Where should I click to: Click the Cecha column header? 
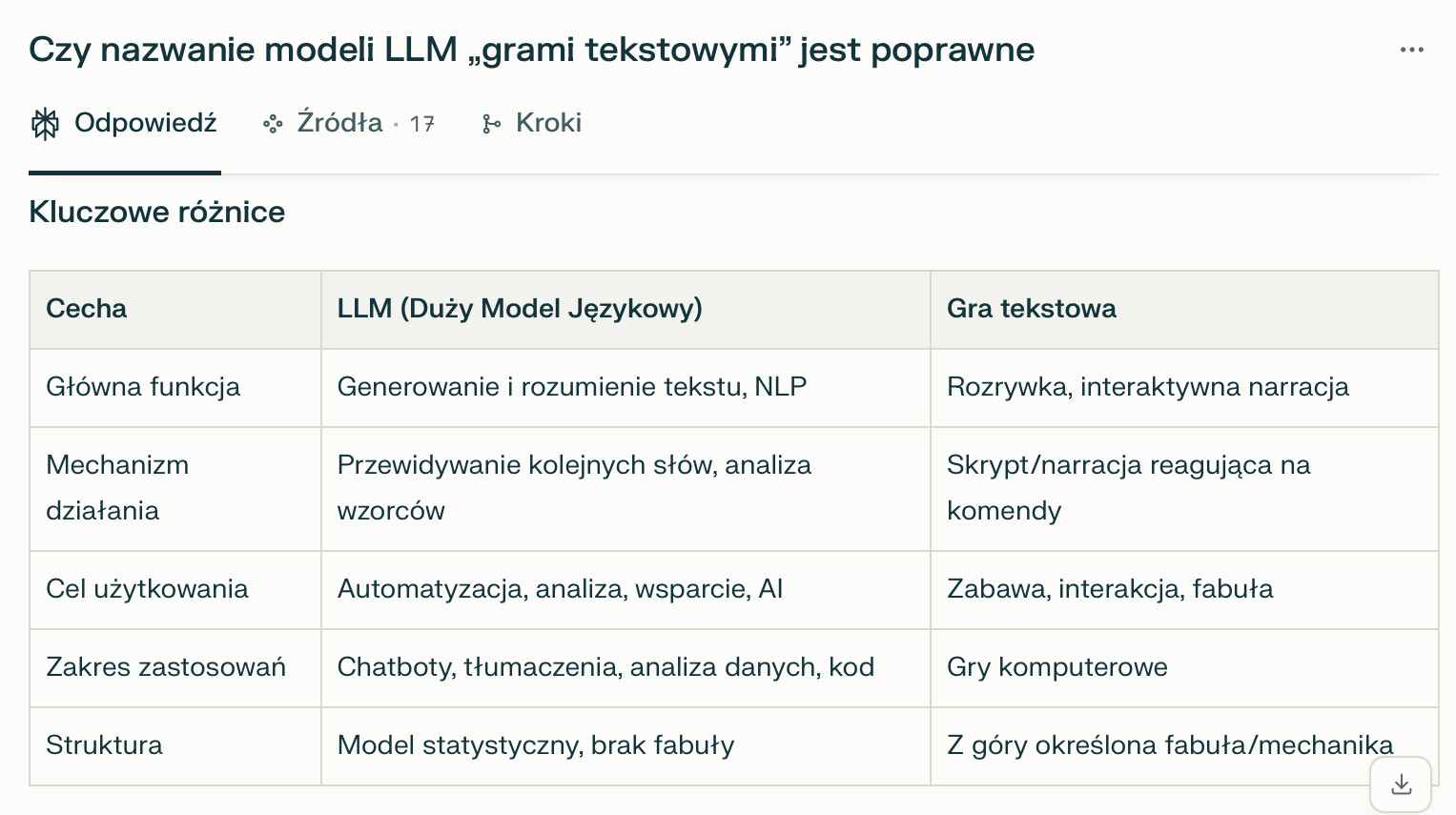87,309
